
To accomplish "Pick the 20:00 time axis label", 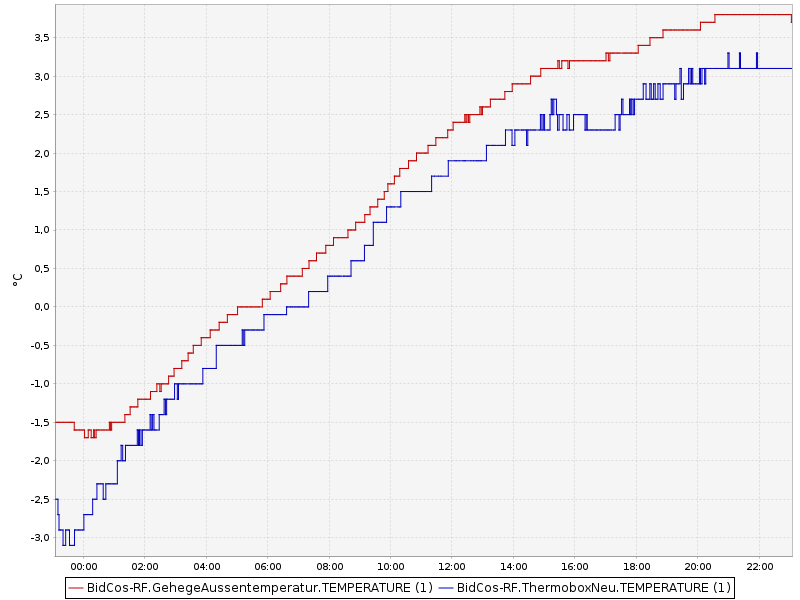I will [x=697, y=567].
